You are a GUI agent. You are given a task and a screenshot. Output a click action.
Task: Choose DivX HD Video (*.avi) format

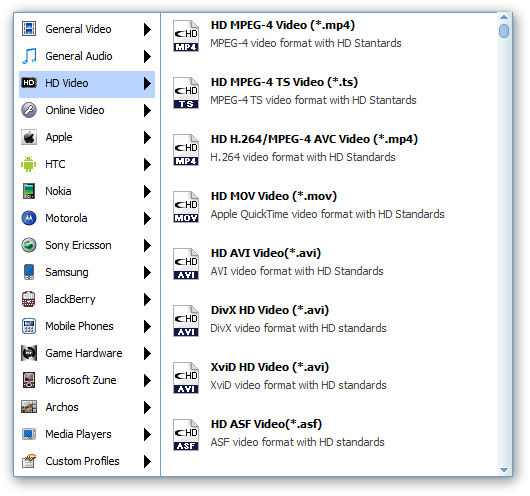tap(270, 310)
